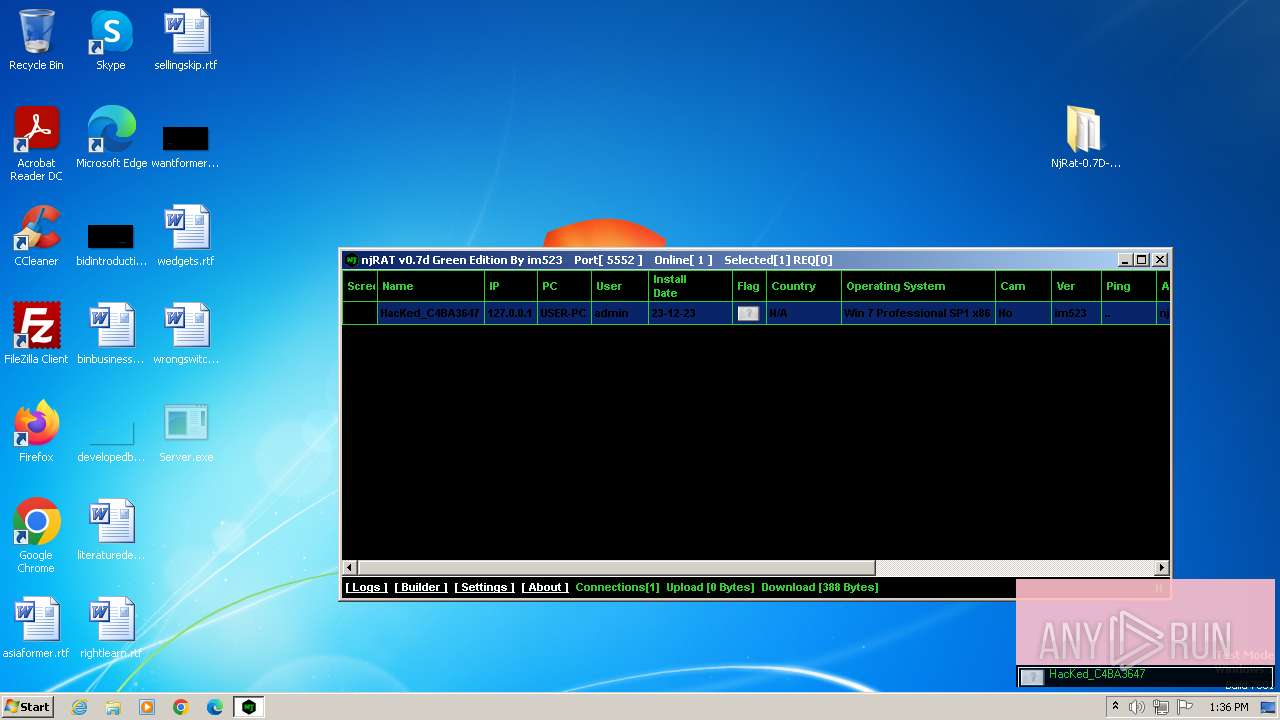
Task: Click Ver column header
Action: click(x=1076, y=286)
